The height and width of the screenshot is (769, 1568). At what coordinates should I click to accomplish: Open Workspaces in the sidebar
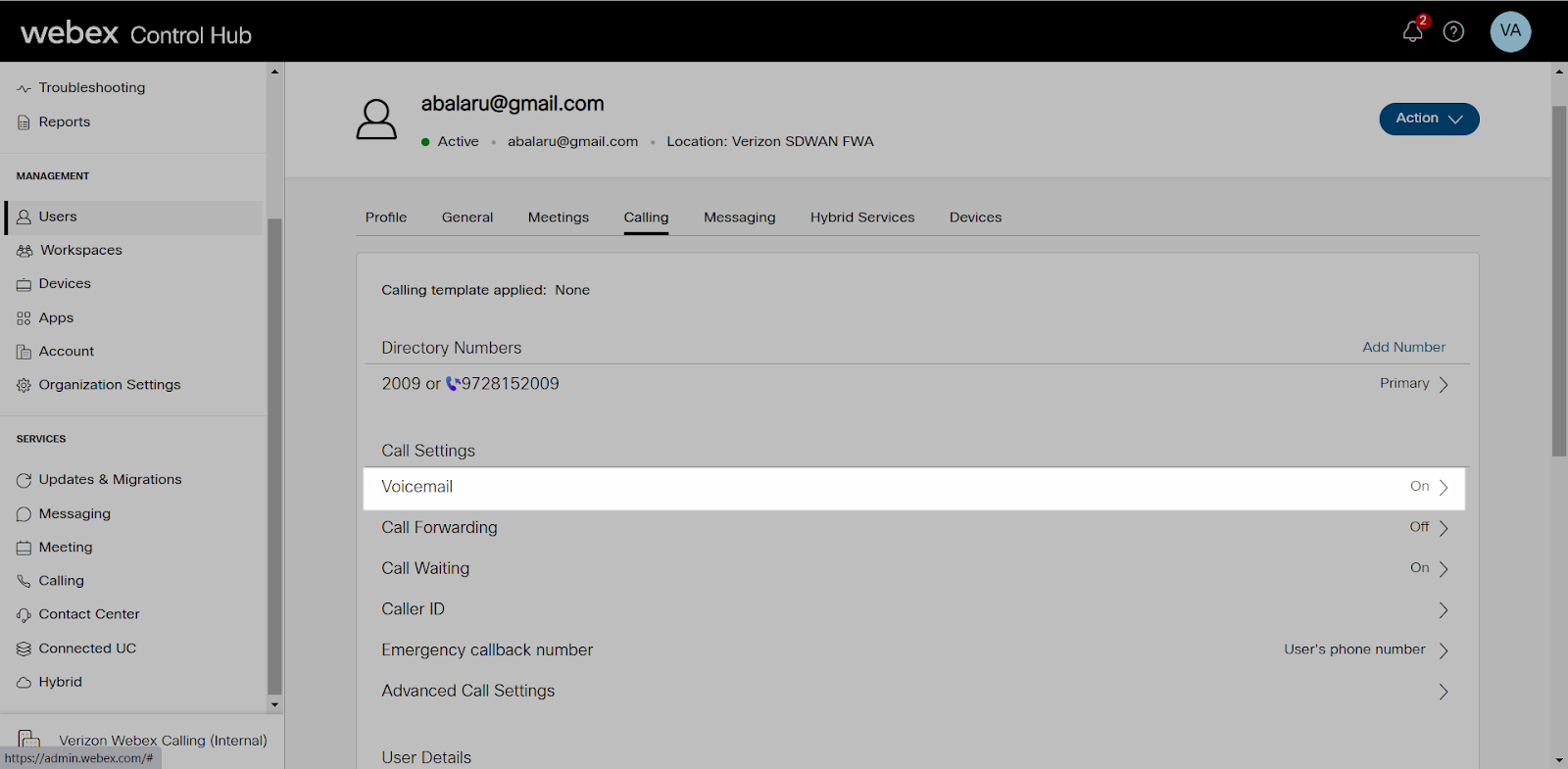pyautogui.click(x=81, y=251)
